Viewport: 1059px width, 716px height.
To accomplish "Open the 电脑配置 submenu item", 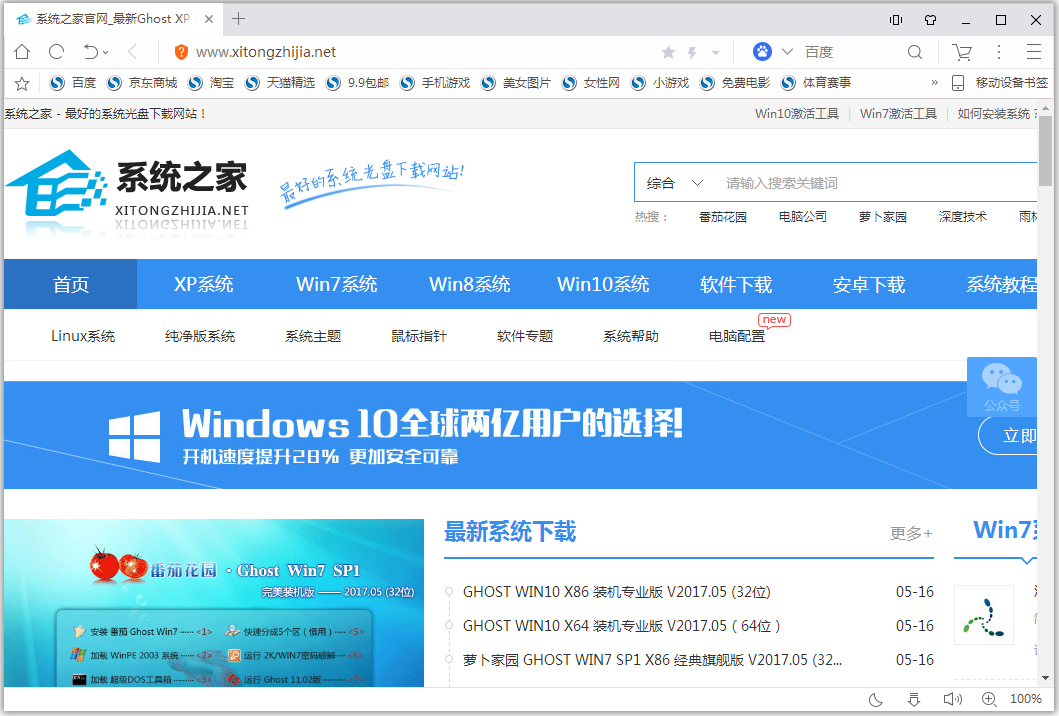I will 737,336.
